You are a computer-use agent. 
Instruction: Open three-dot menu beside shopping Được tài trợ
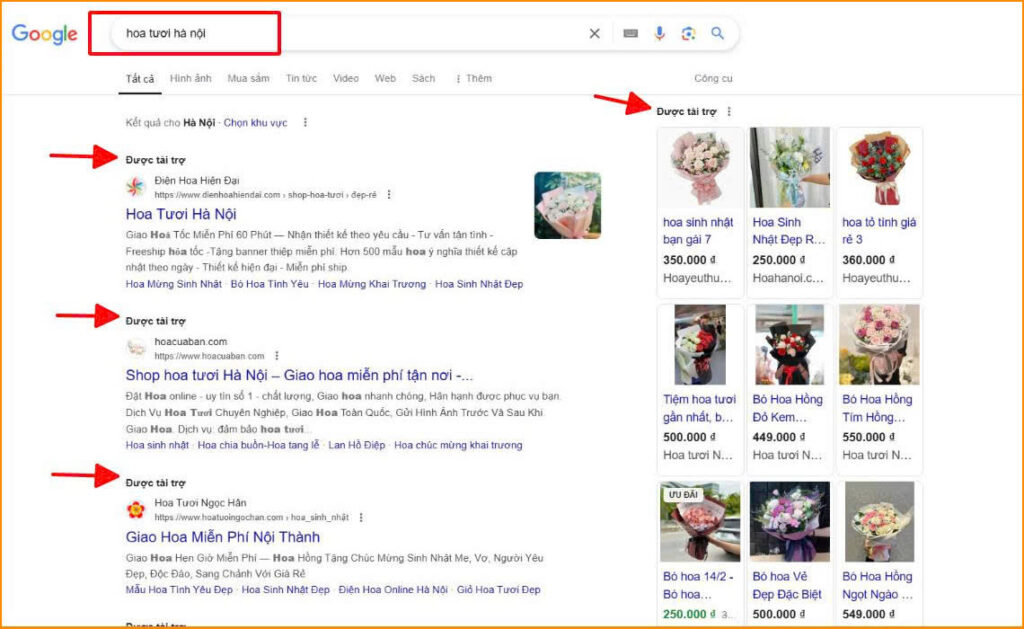pos(729,112)
